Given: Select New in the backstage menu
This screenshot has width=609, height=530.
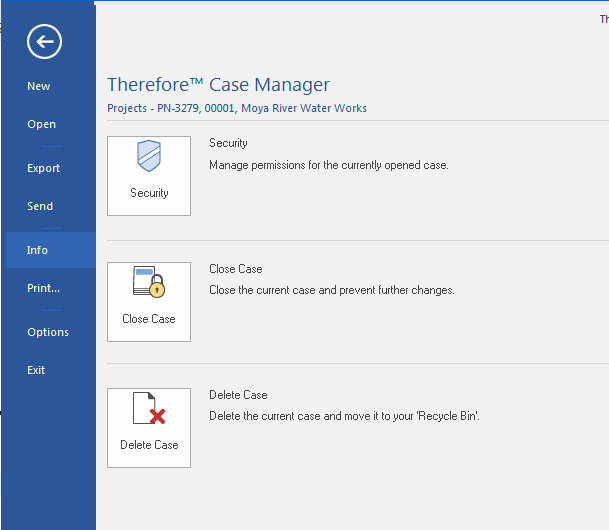Looking at the screenshot, I should click(x=39, y=86).
